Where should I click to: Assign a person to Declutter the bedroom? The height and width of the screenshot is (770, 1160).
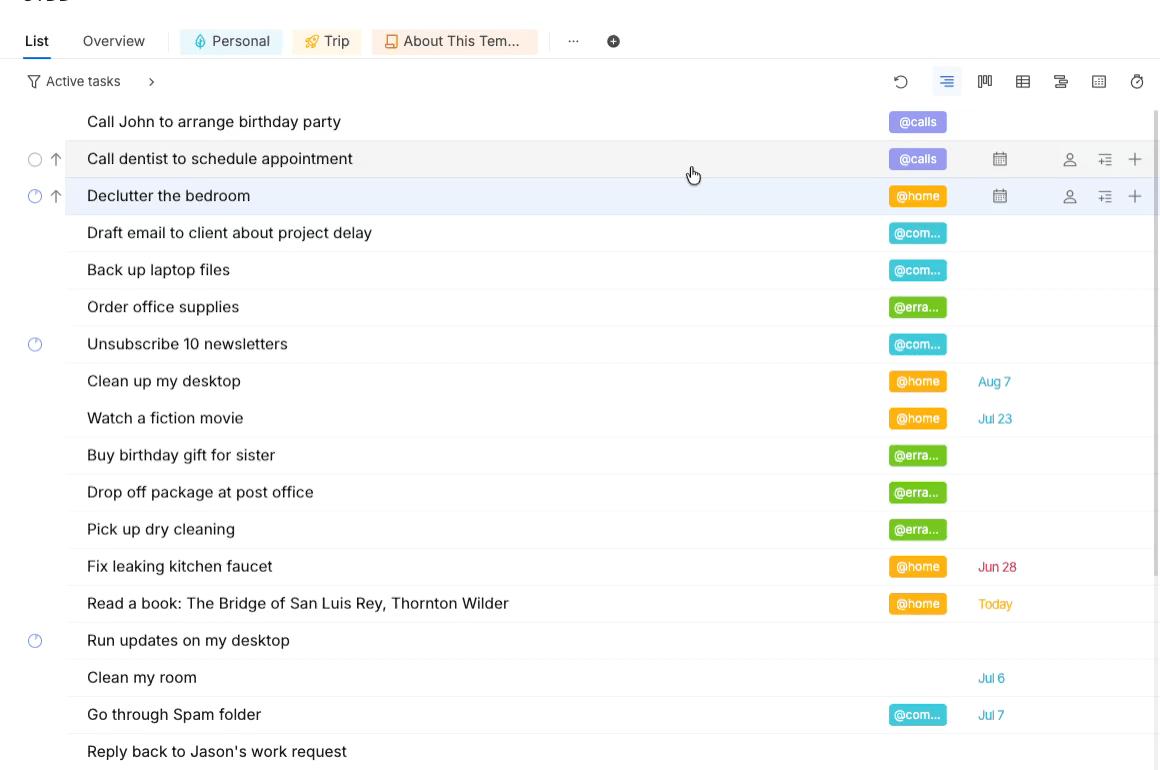[x=1070, y=196]
